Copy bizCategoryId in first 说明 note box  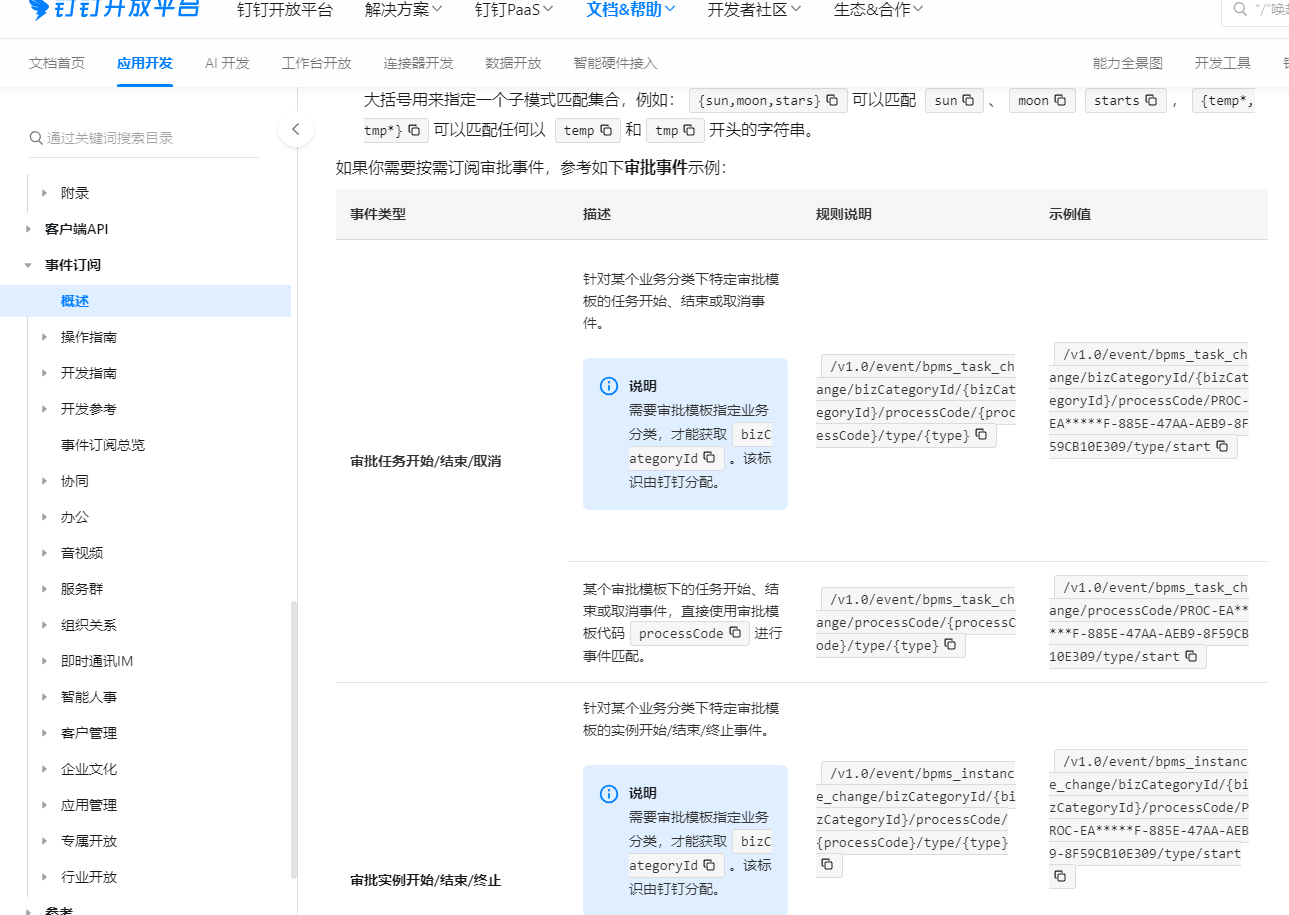click(709, 458)
